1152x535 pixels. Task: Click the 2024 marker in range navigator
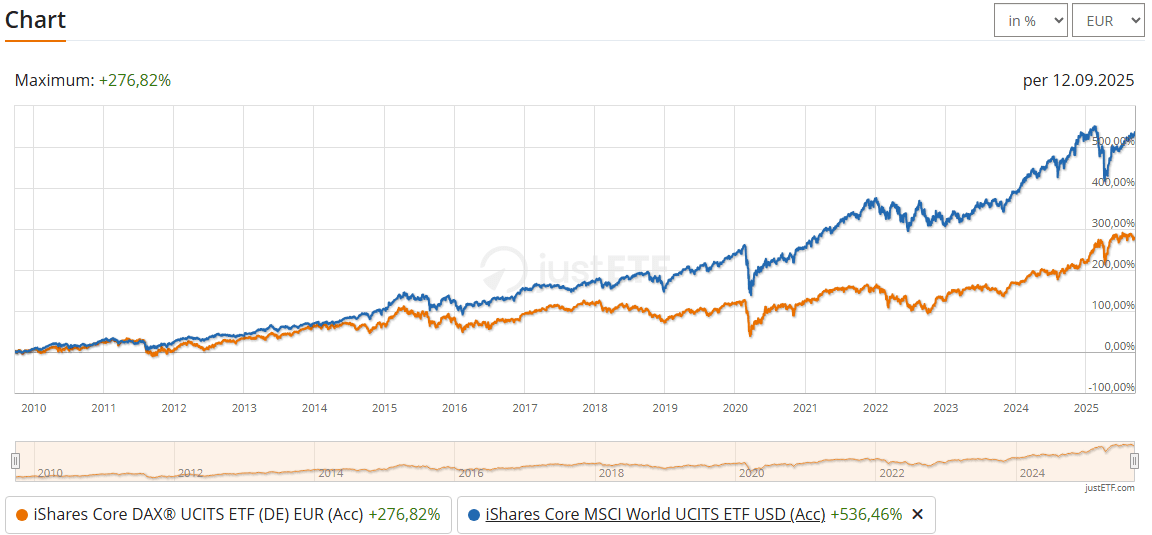tap(1031, 473)
